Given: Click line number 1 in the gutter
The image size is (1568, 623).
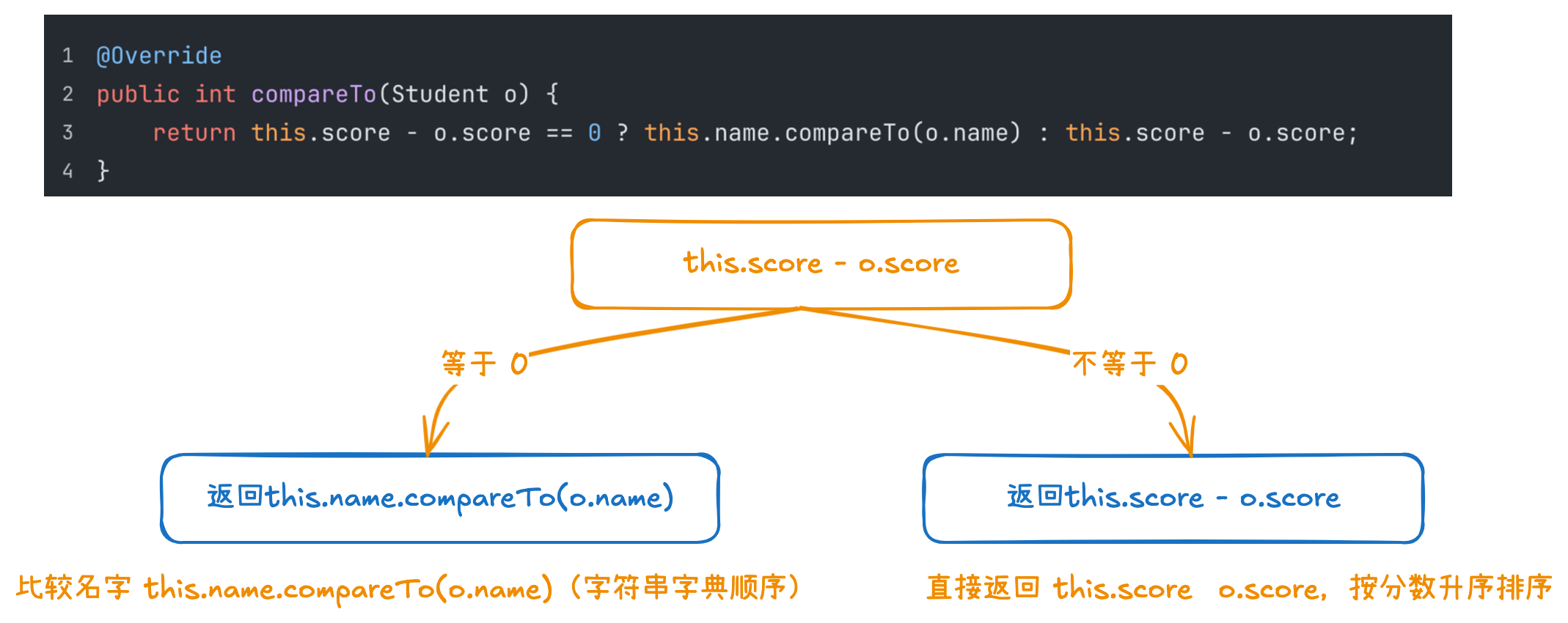Looking at the screenshot, I should click(67, 56).
